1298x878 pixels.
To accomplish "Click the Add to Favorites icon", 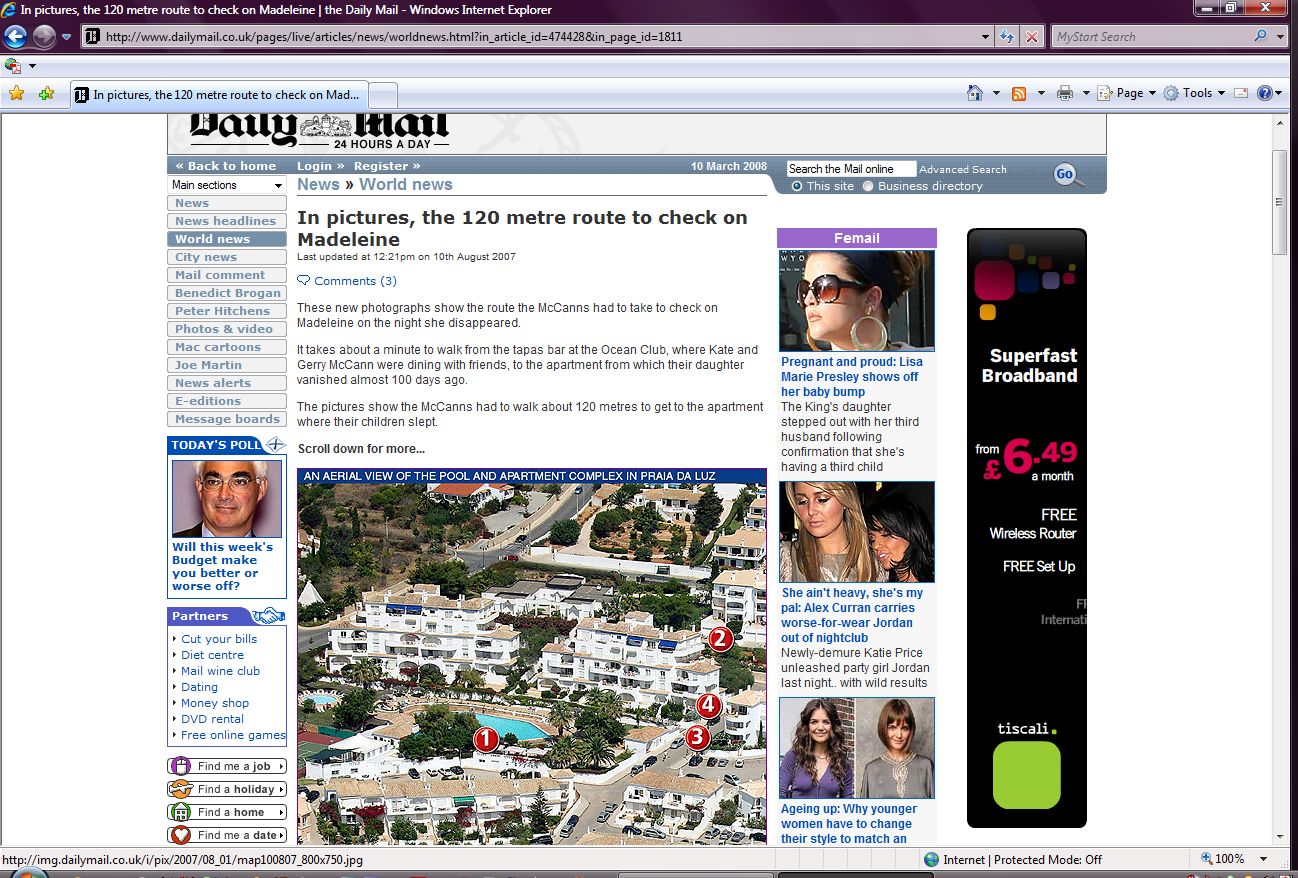I will point(46,94).
